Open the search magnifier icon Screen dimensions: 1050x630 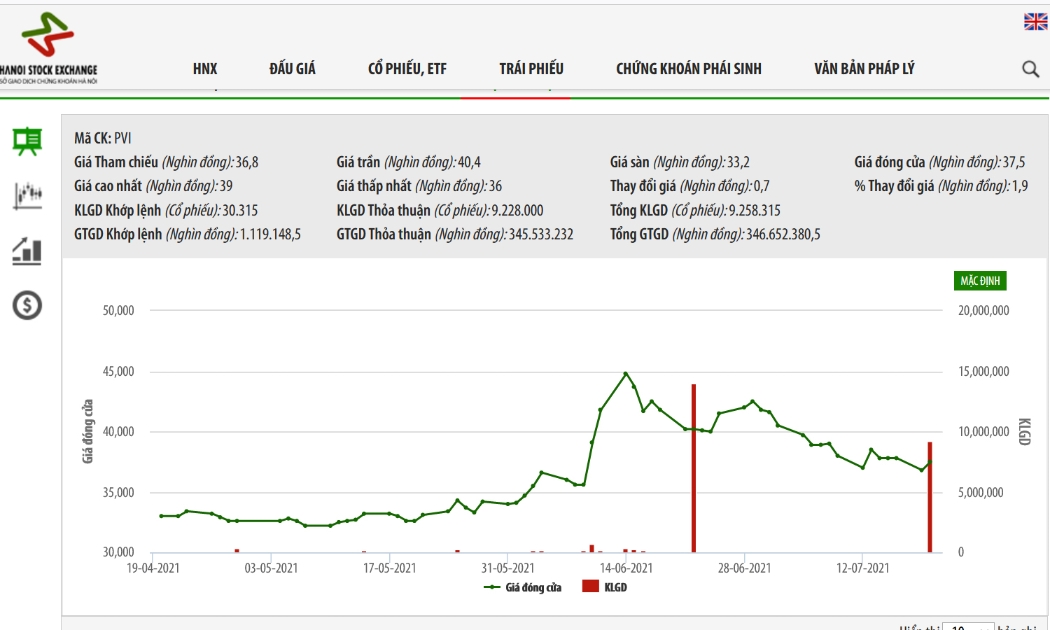[x=1031, y=68]
